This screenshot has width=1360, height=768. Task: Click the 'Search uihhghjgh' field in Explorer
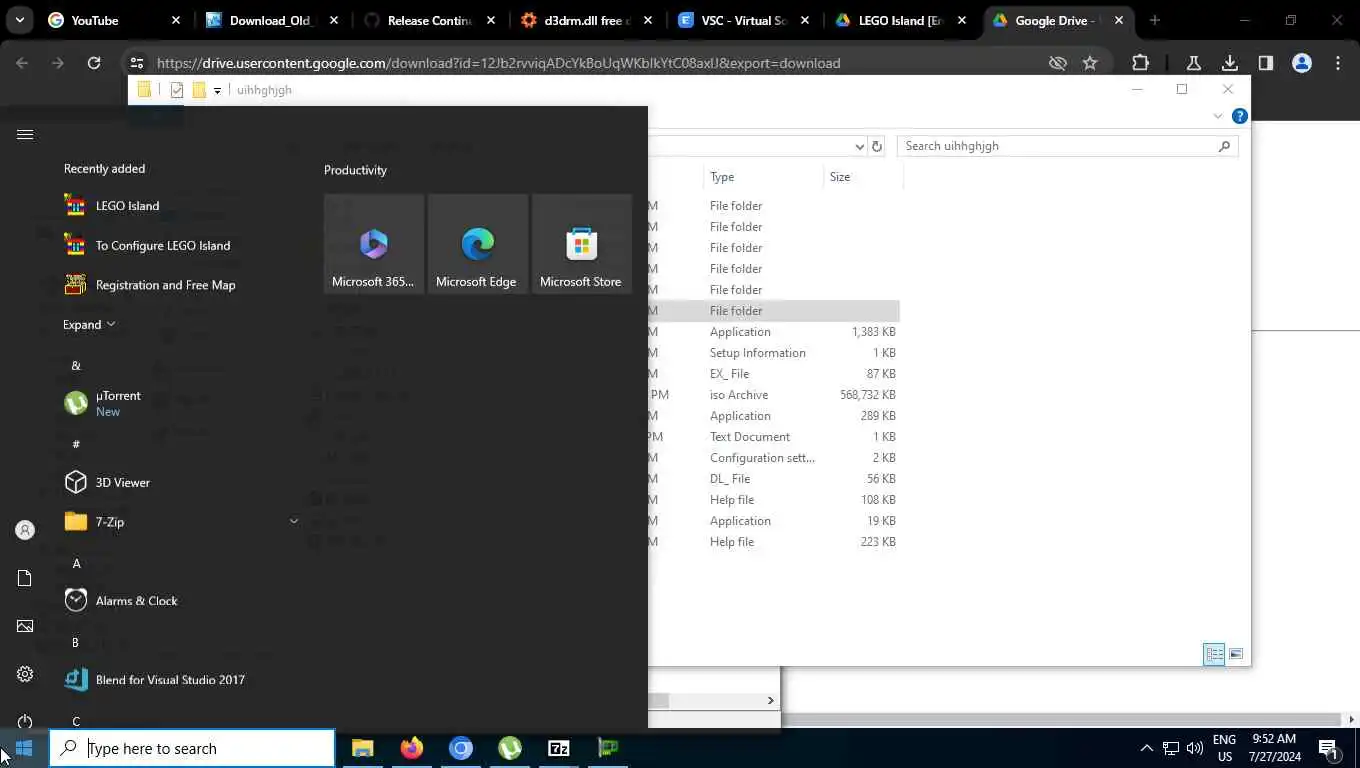pyautogui.click(x=1068, y=146)
